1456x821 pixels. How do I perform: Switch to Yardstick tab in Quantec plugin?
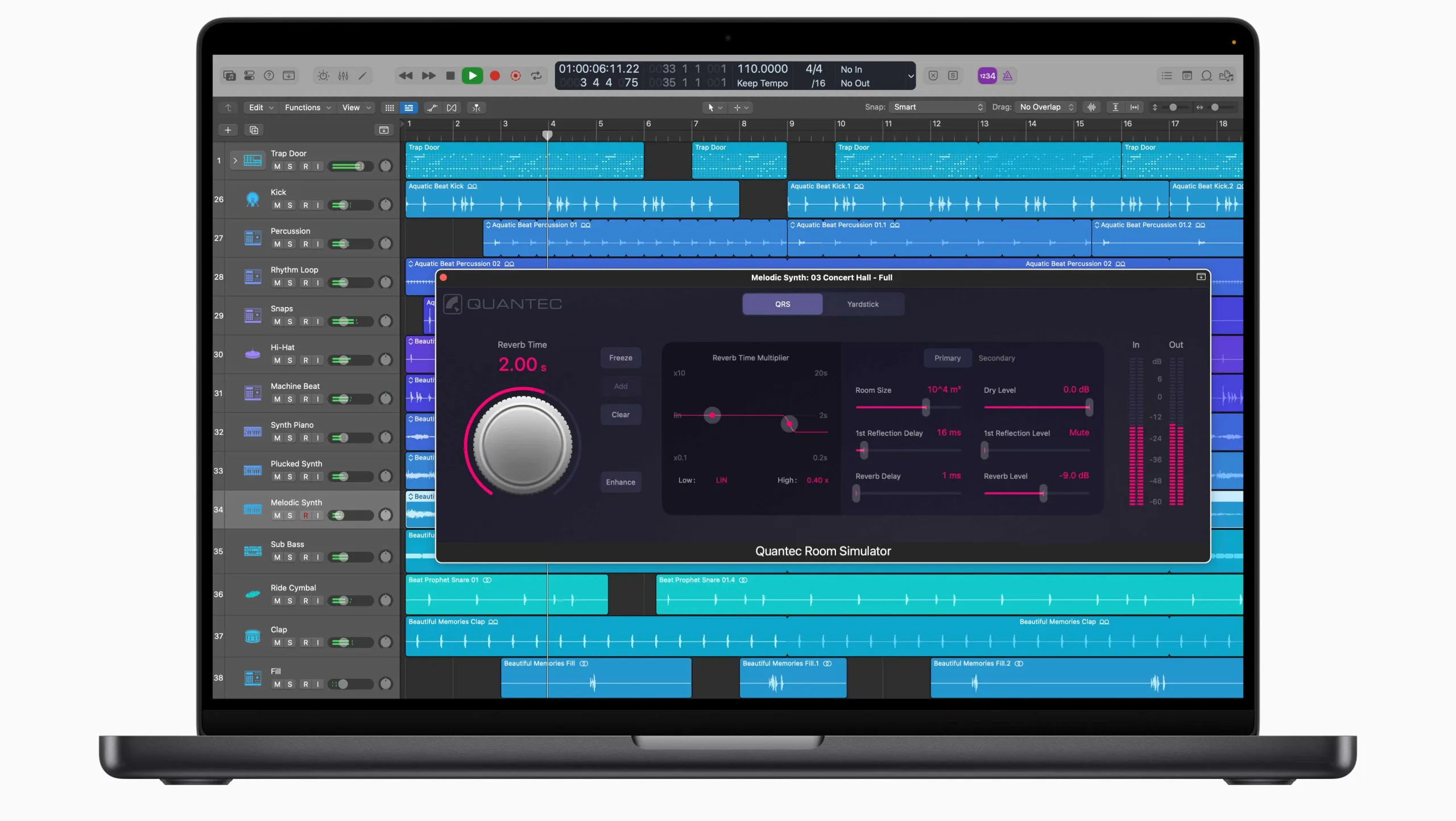point(861,304)
